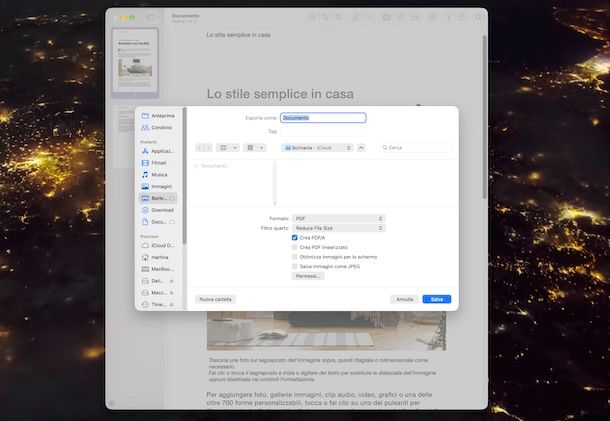Open Time Machine volume in sidebar
Screen dimensions: 610x421
[158, 304]
